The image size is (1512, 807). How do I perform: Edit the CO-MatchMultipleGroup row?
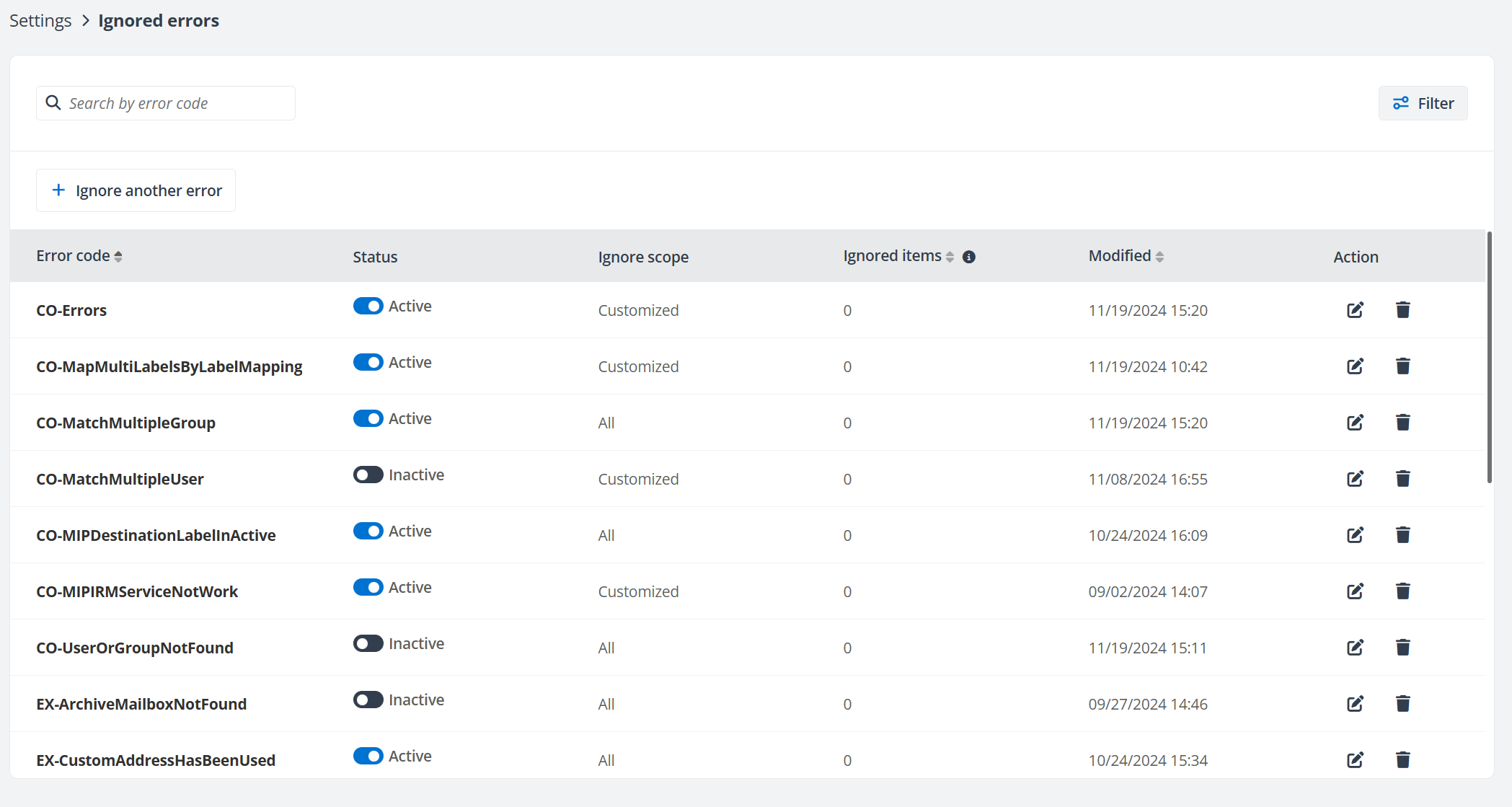pos(1355,423)
